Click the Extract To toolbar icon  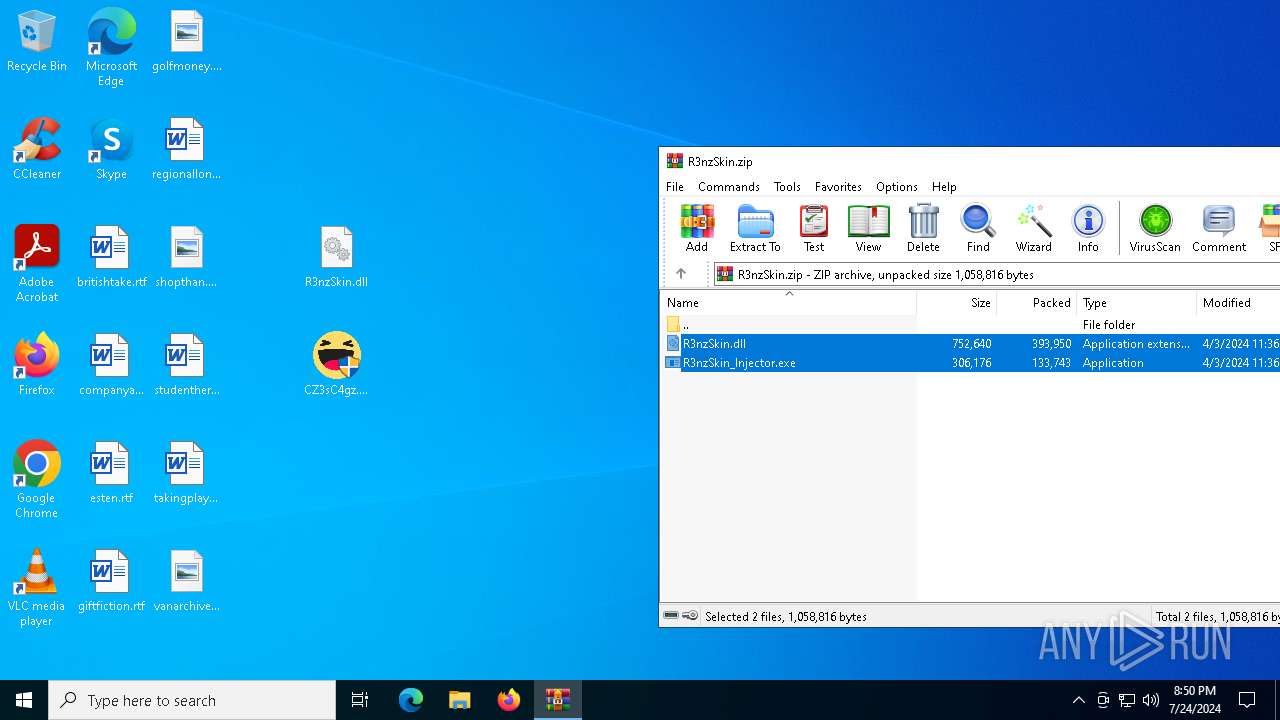click(755, 228)
